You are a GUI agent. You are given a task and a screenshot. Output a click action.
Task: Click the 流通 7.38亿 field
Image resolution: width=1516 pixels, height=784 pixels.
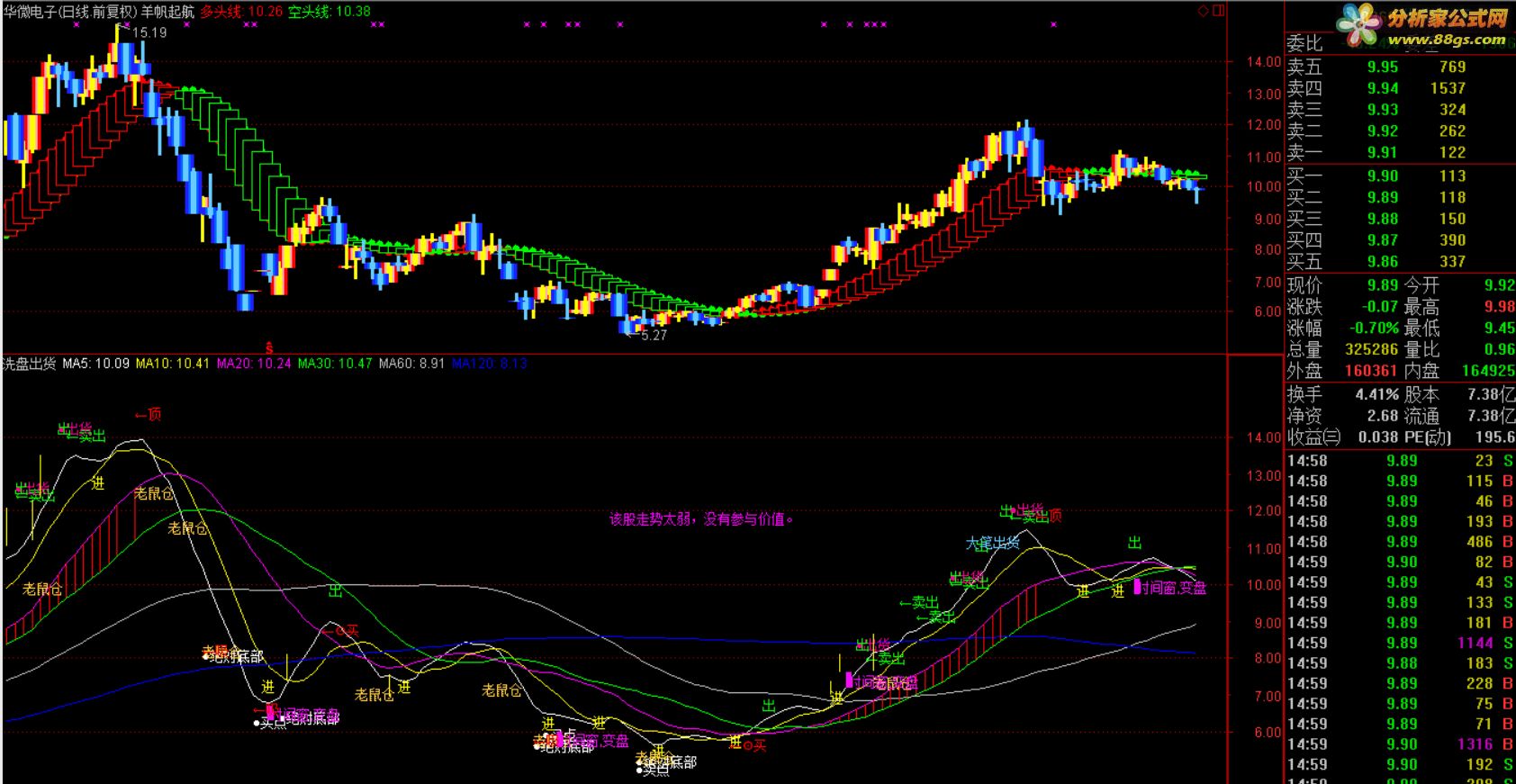(x=1459, y=416)
